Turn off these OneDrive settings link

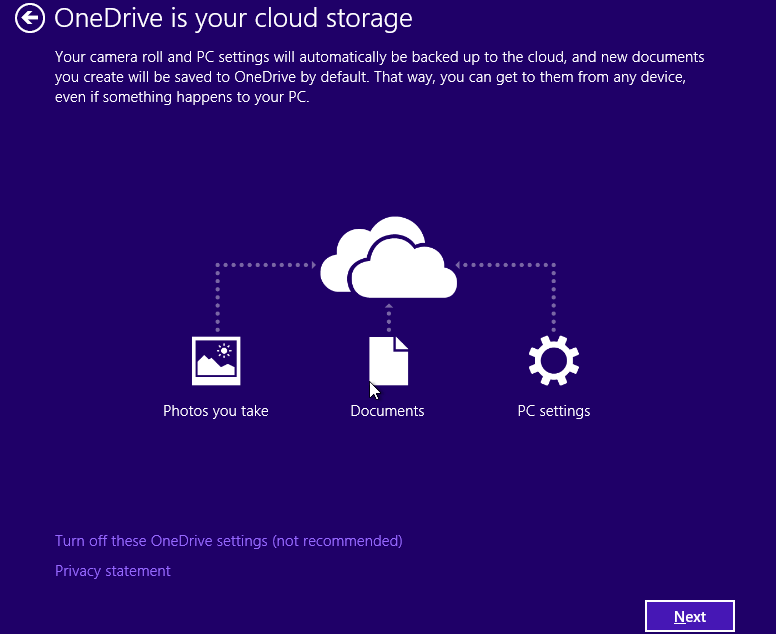pyautogui.click(x=229, y=541)
